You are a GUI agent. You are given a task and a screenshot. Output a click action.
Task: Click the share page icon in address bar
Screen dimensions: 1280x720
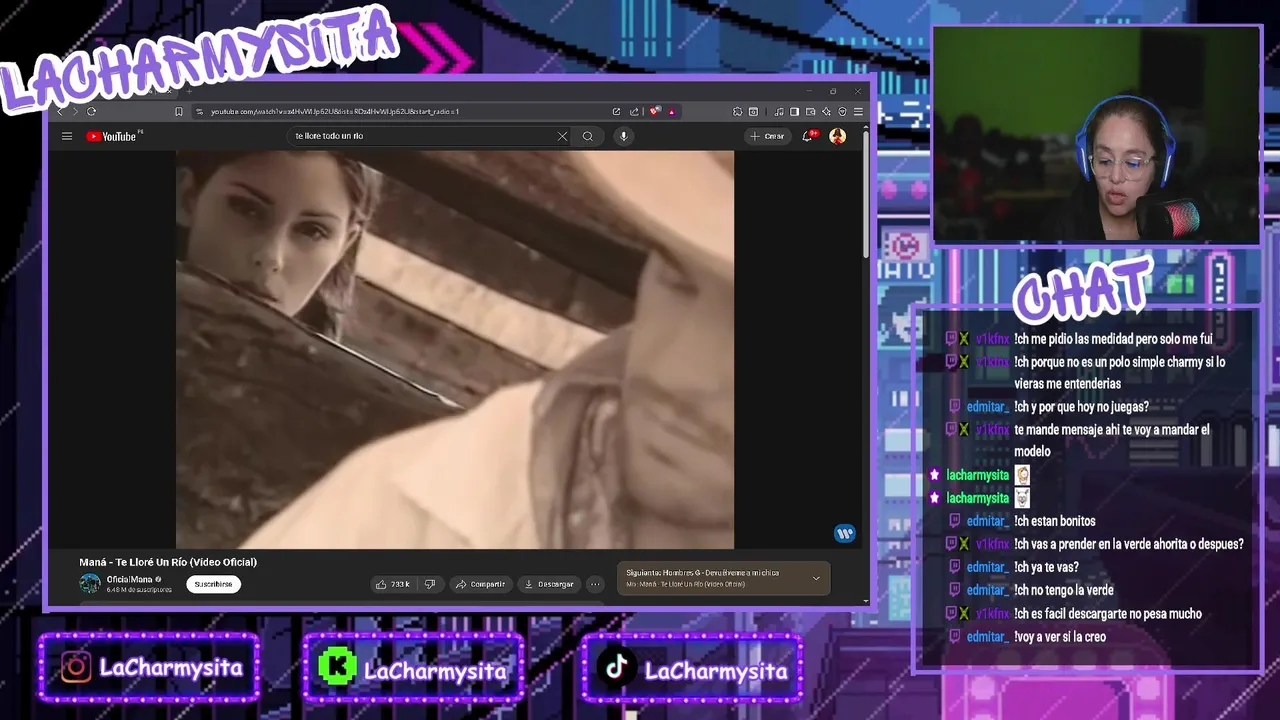point(634,111)
